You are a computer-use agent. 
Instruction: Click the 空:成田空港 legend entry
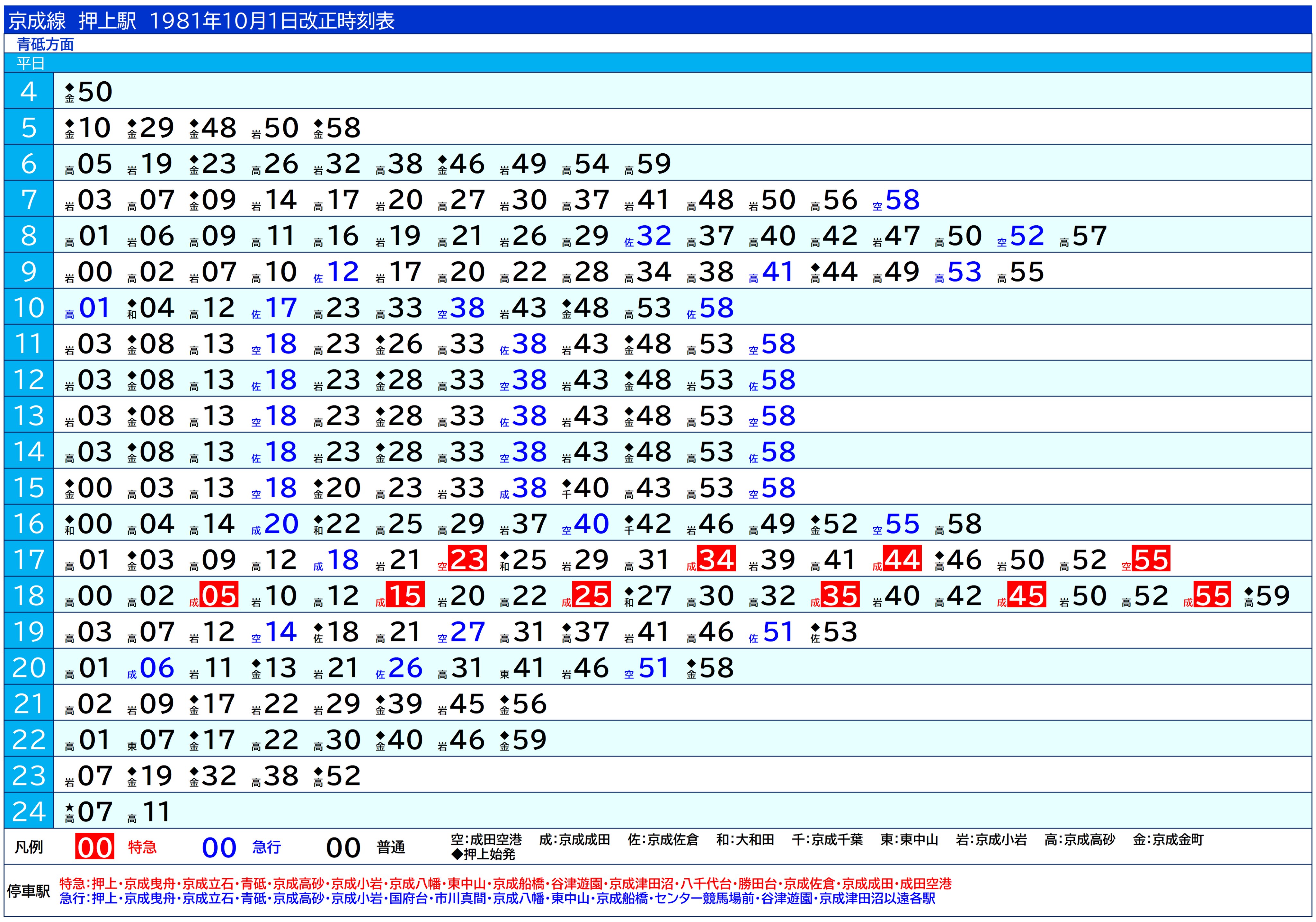[486, 840]
